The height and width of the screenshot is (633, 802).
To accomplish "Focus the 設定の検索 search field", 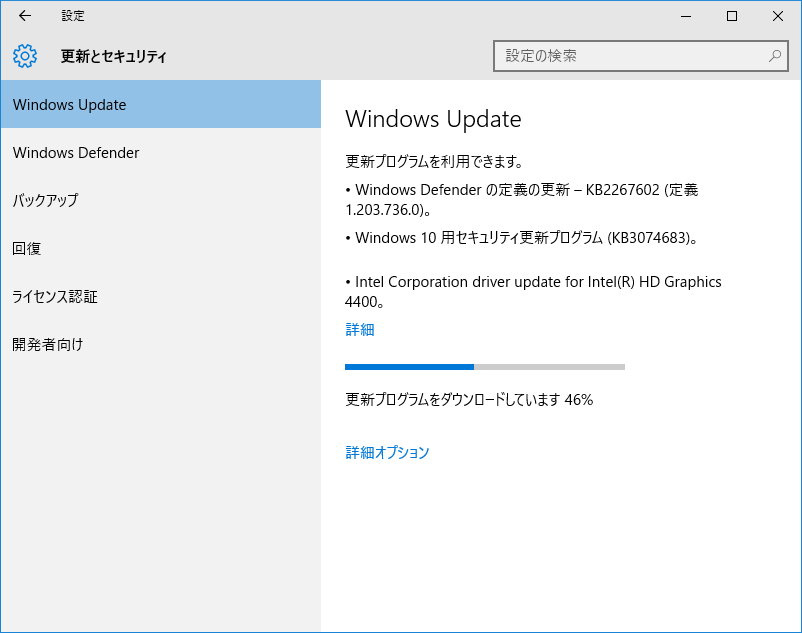I will 640,56.
